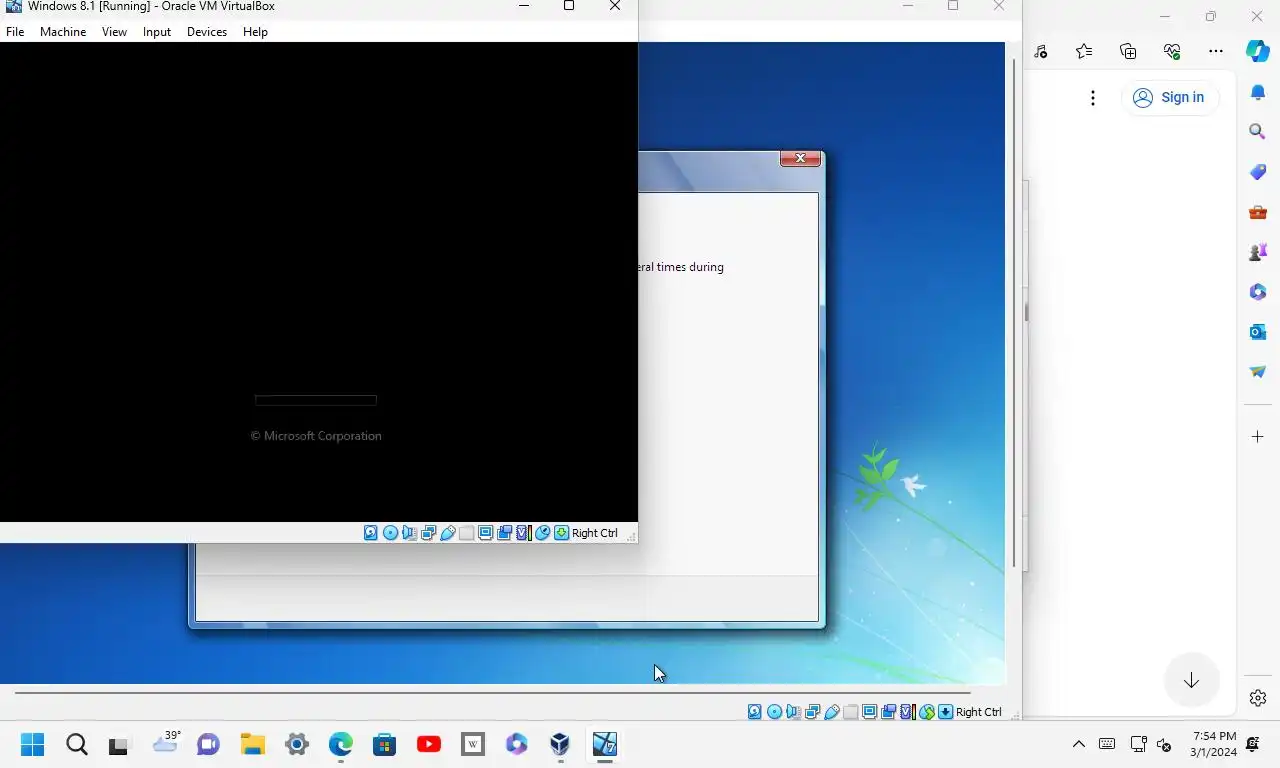Open optical disc indicator in rear VM status bar
The width and height of the screenshot is (1280, 768).
[x=774, y=712]
